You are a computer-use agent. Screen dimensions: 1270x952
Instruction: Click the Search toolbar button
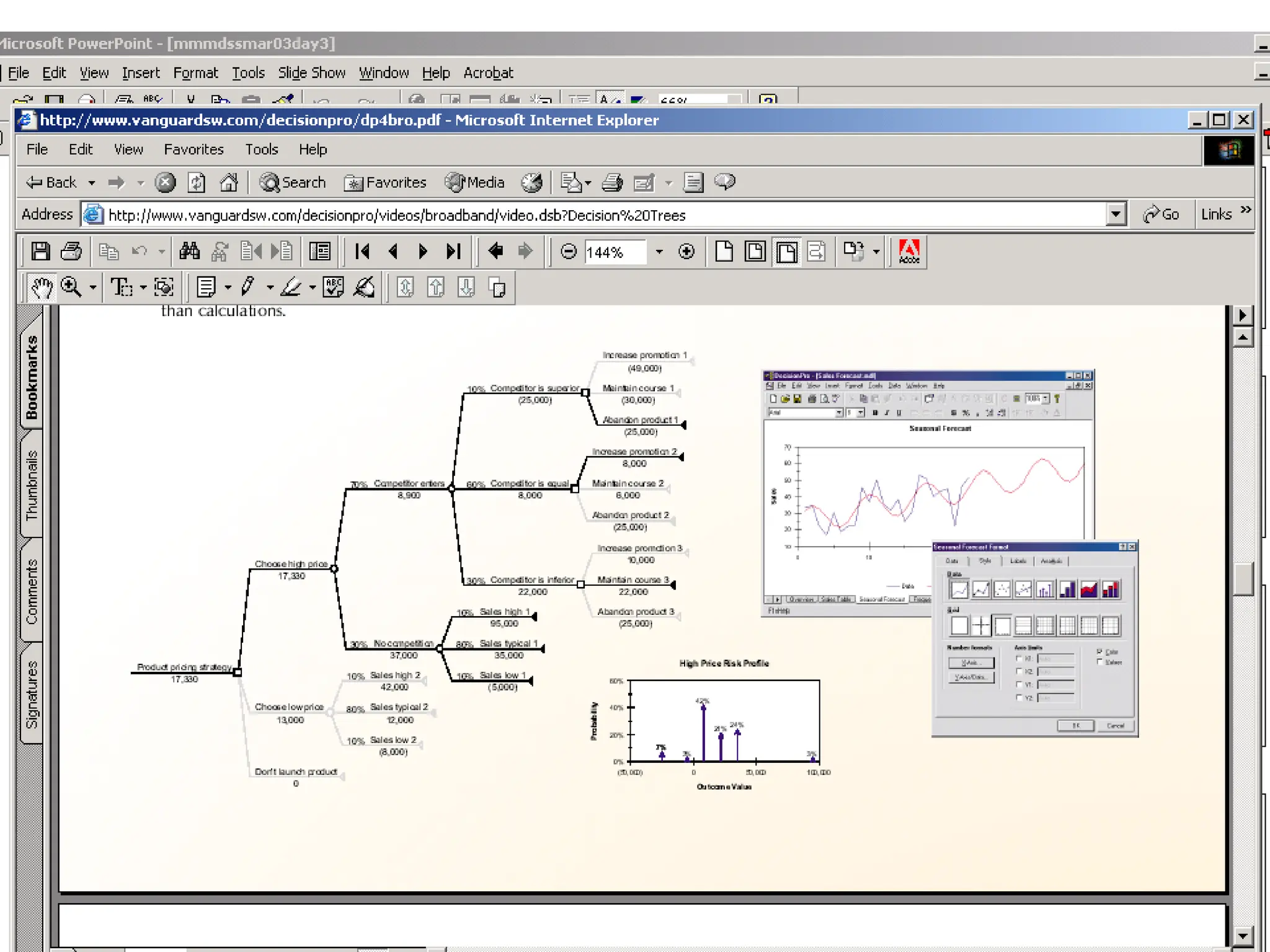tap(293, 183)
